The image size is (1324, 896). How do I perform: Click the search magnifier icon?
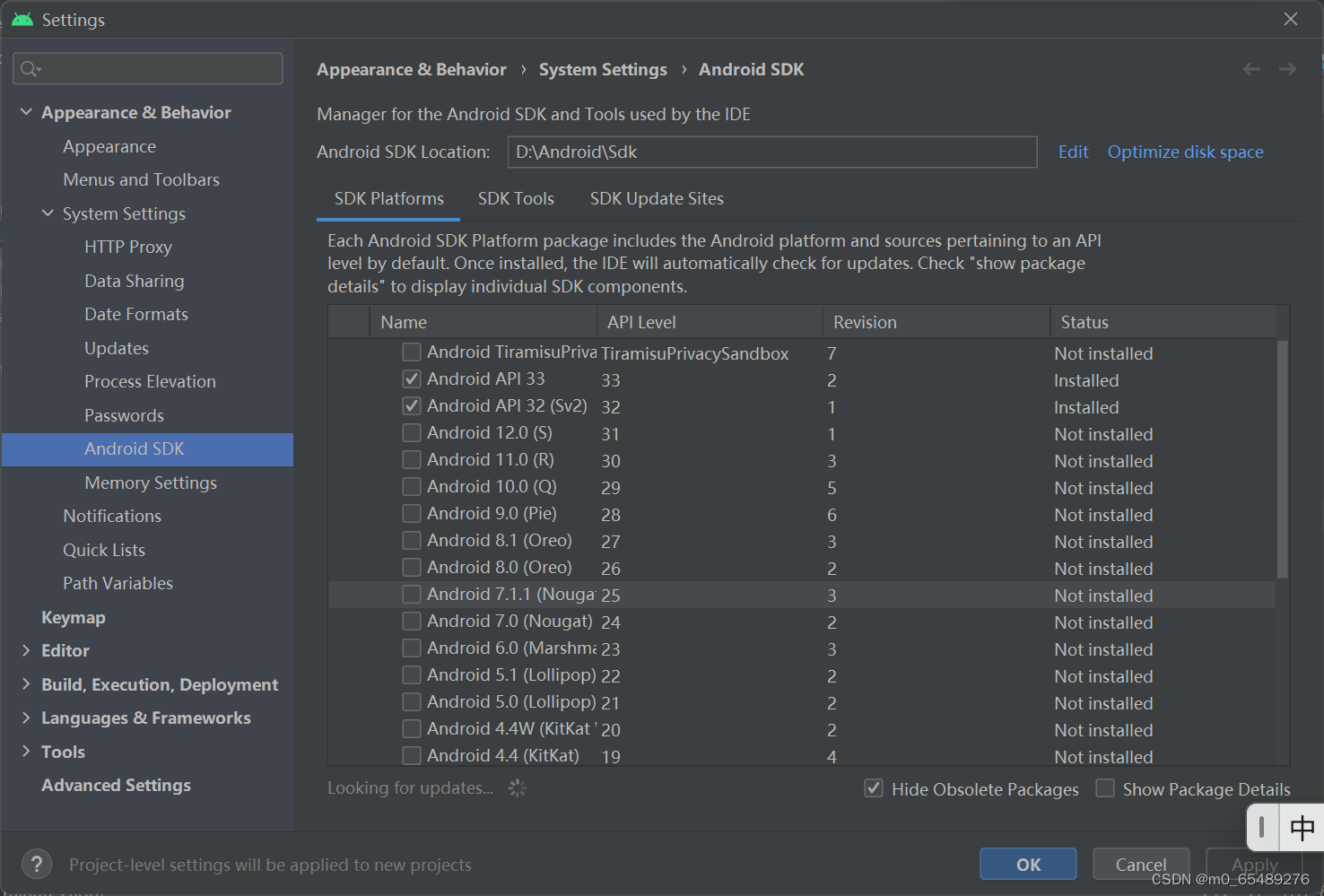[x=30, y=69]
